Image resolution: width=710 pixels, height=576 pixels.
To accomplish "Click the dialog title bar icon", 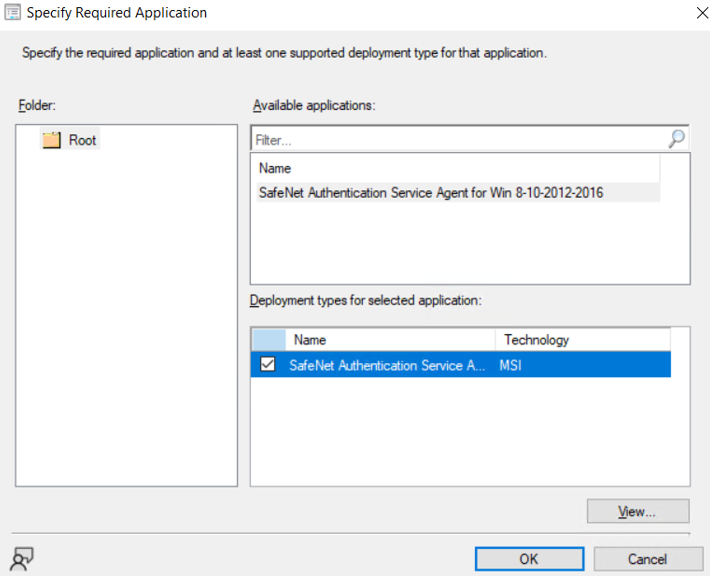I will click(x=12, y=12).
